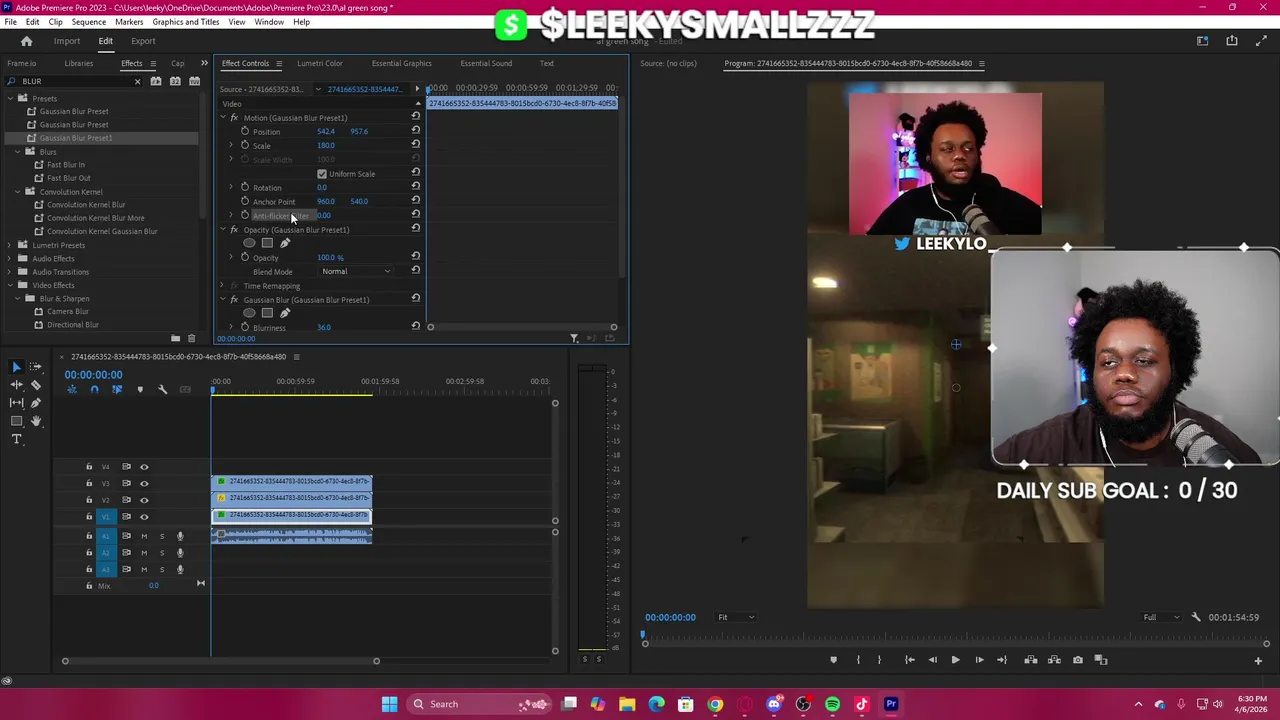Viewport: 1280px width, 720px height.
Task: Create ellipse mask under Opacity effect
Action: tap(249, 243)
